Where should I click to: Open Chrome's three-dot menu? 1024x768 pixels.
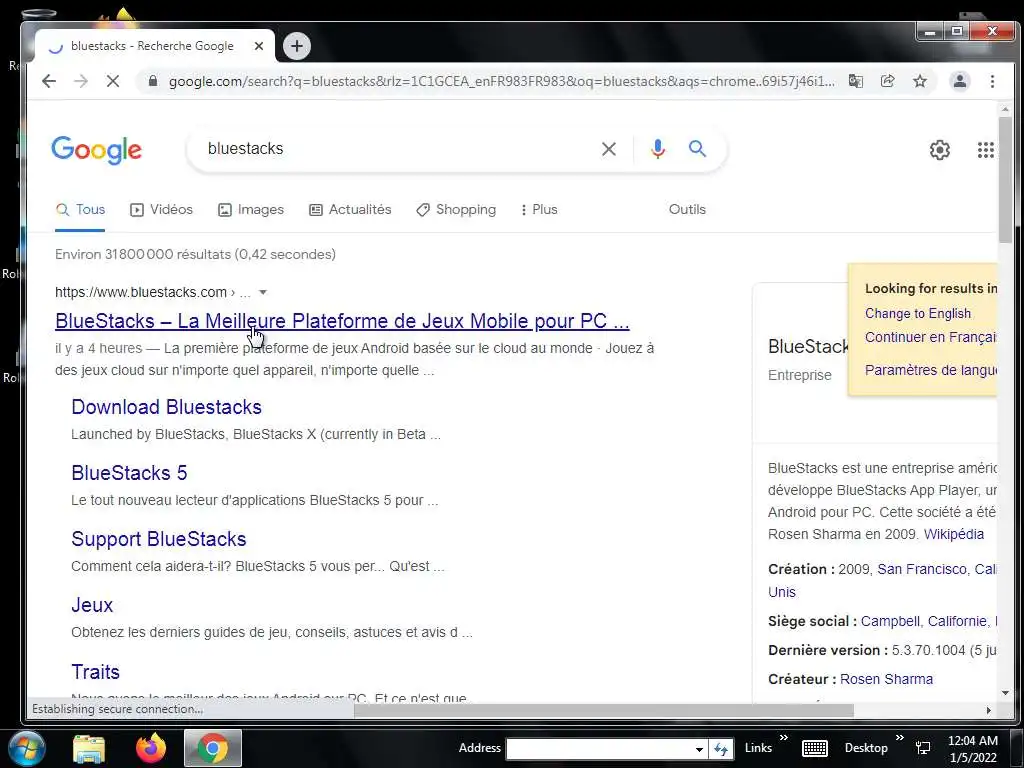point(993,81)
